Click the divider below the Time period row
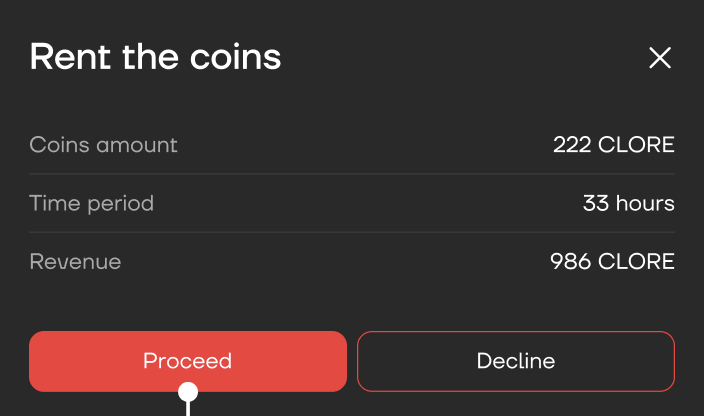Viewport: 704px width, 416px height. [x=352, y=233]
